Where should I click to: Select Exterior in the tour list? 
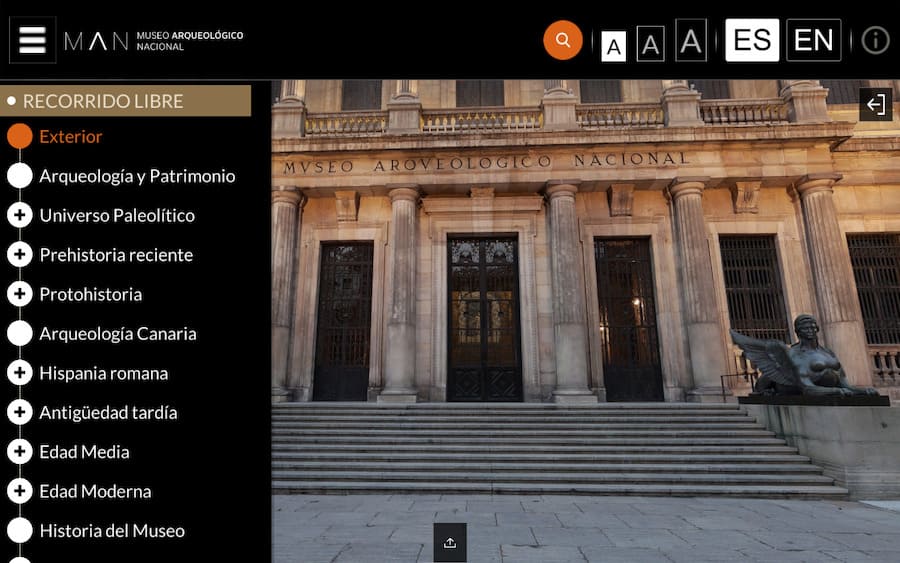[70, 136]
